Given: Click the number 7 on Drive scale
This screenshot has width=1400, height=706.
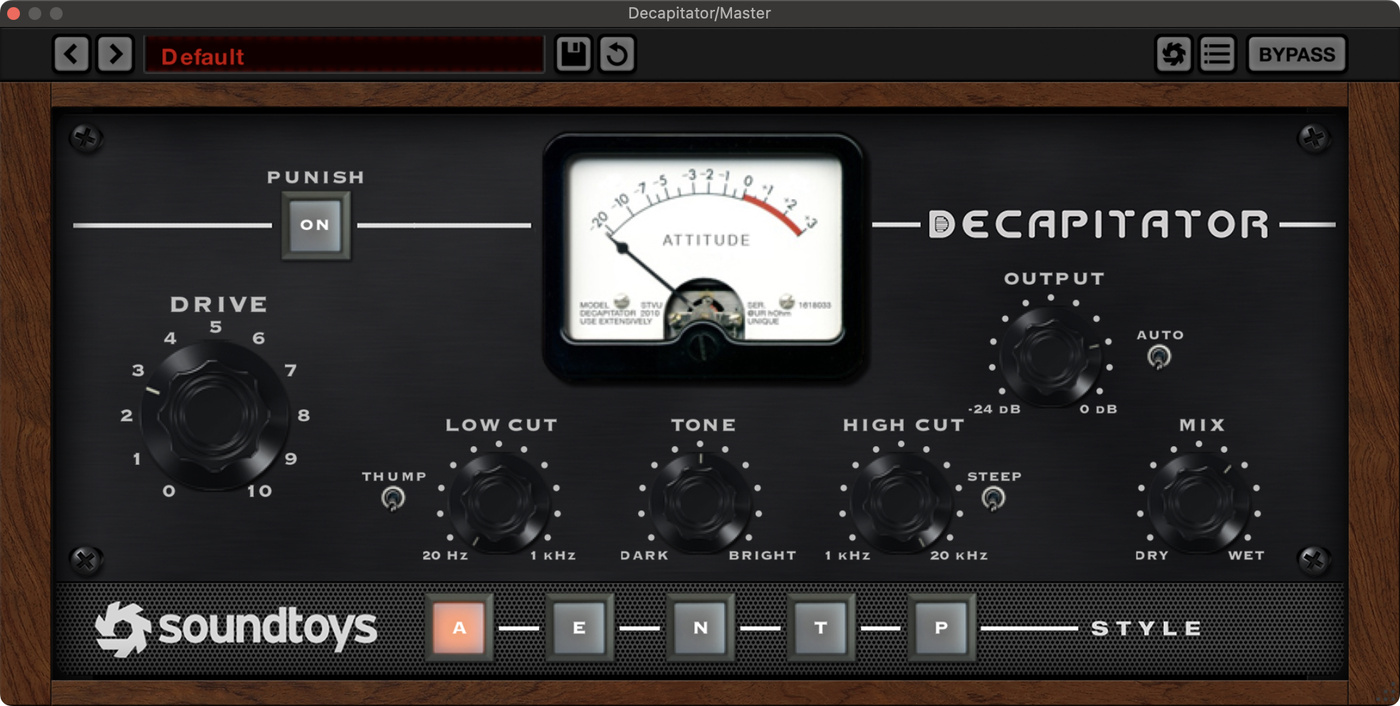Looking at the screenshot, I should [291, 371].
